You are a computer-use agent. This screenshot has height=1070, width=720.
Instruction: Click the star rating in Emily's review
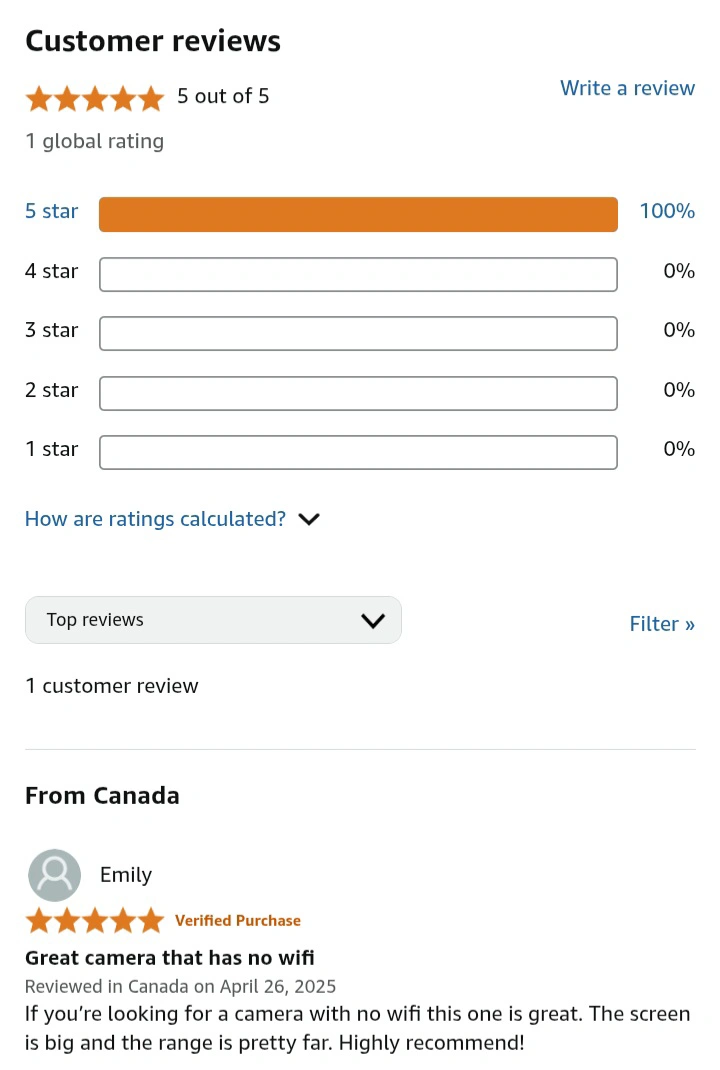[95, 921]
